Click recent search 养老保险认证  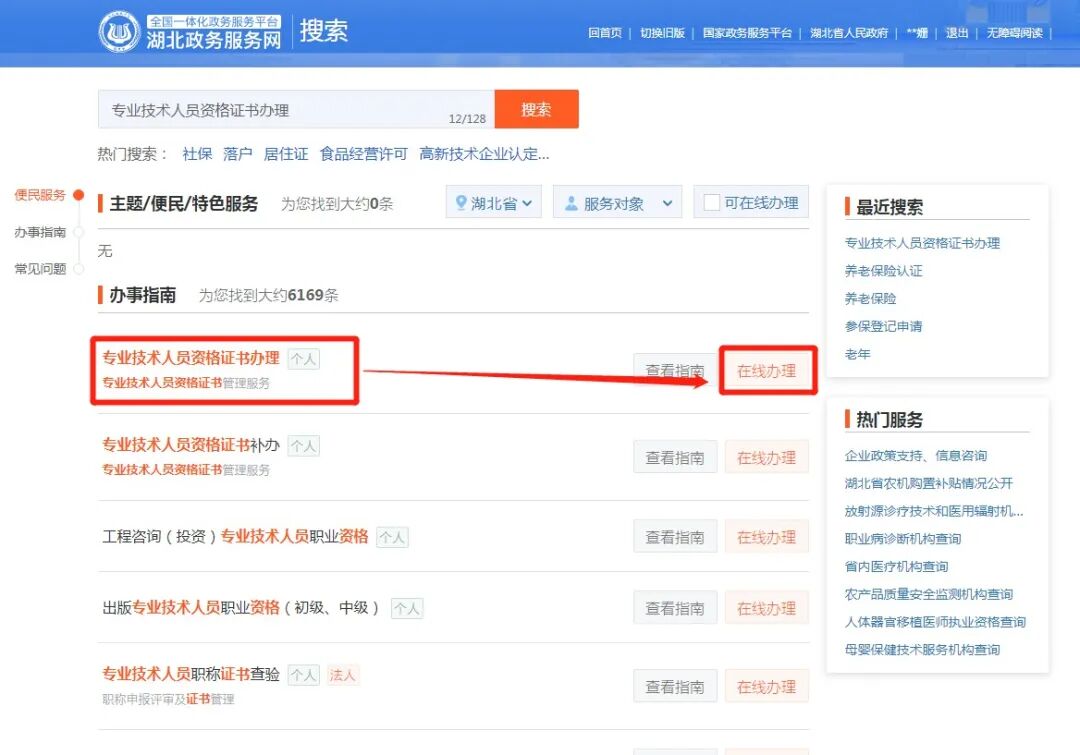[x=883, y=271]
